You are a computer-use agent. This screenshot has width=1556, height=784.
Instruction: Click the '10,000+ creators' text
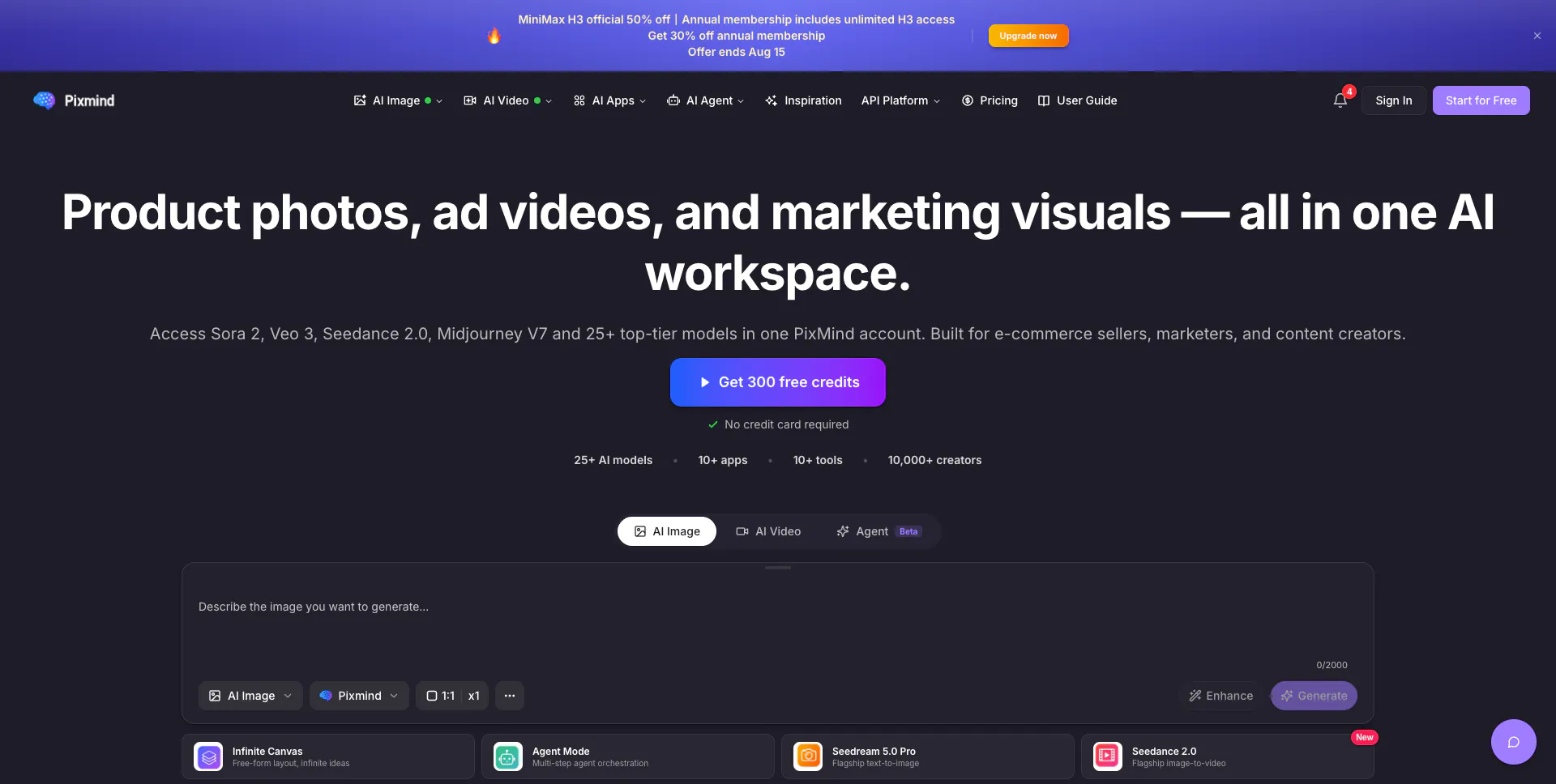click(x=934, y=460)
